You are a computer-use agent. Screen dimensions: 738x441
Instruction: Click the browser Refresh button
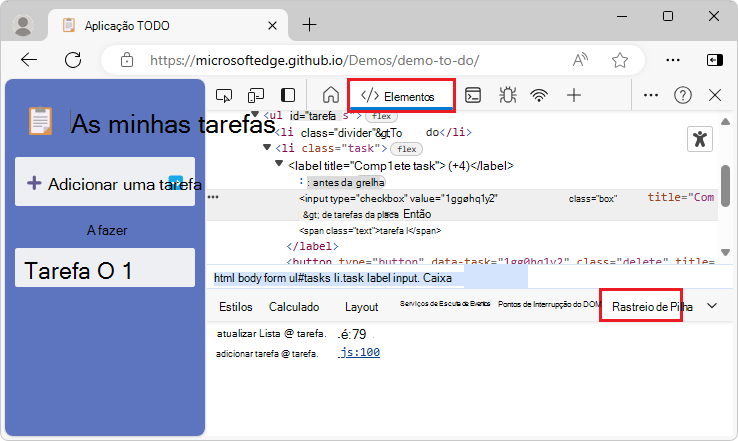point(73,60)
